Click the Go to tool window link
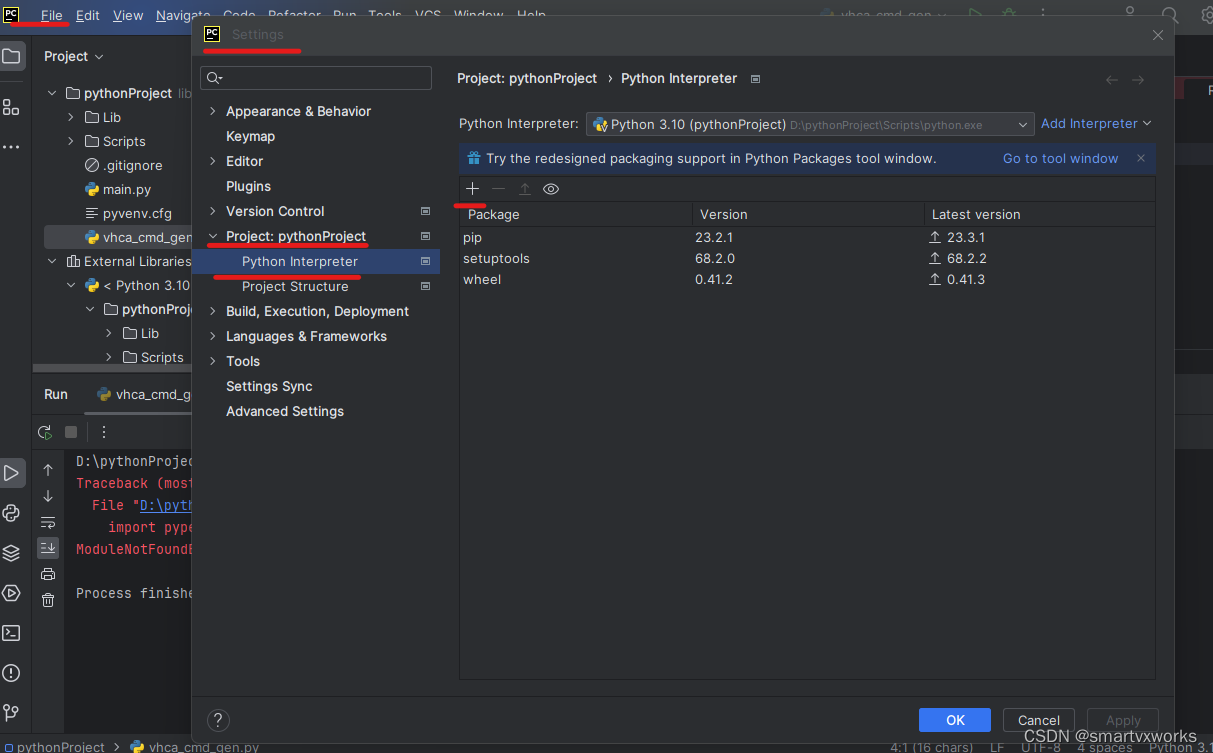Screen dimensions: 1213x753 pyautogui.click(x=1061, y=158)
